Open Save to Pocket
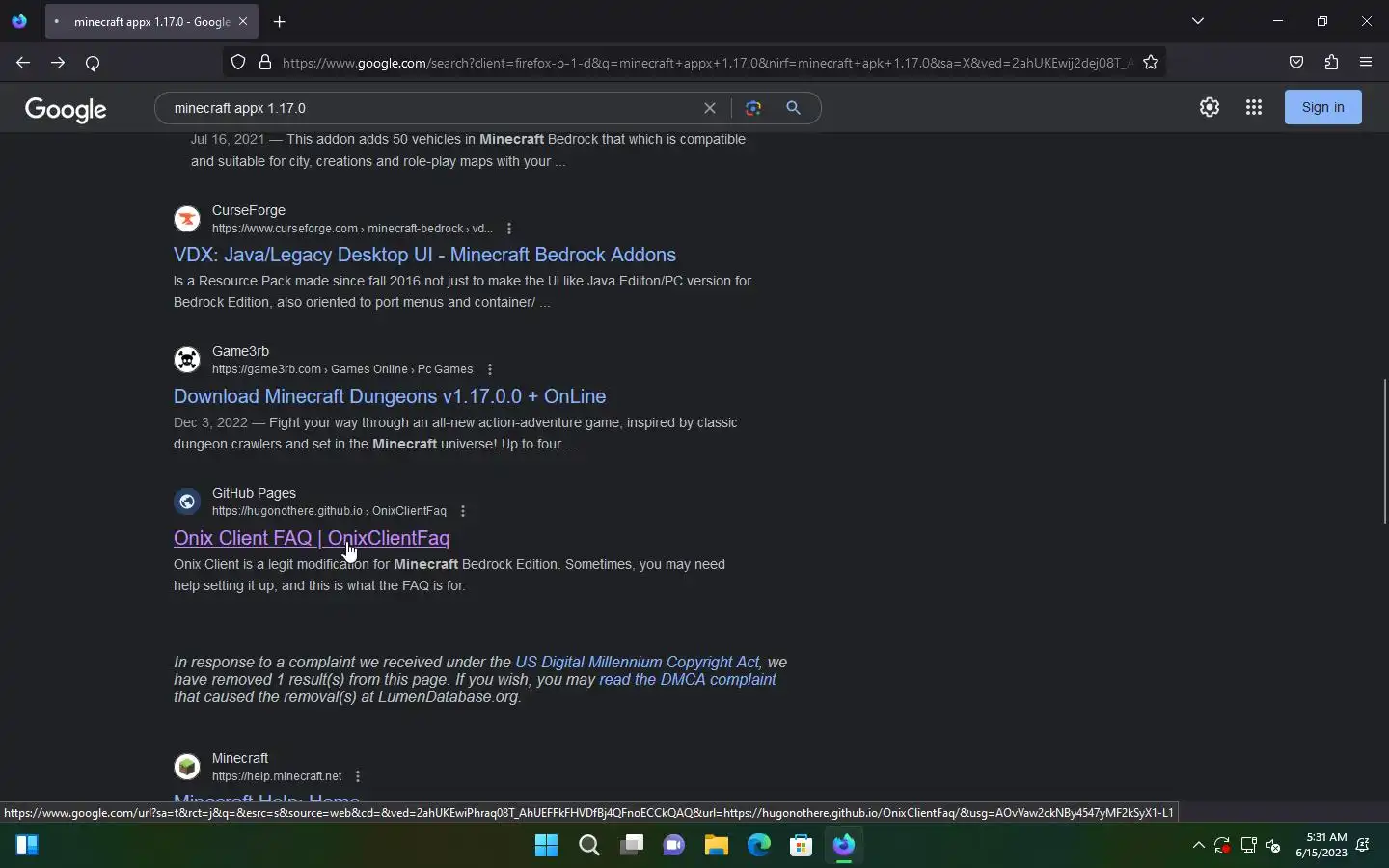1389x868 pixels. pyautogui.click(x=1296, y=63)
